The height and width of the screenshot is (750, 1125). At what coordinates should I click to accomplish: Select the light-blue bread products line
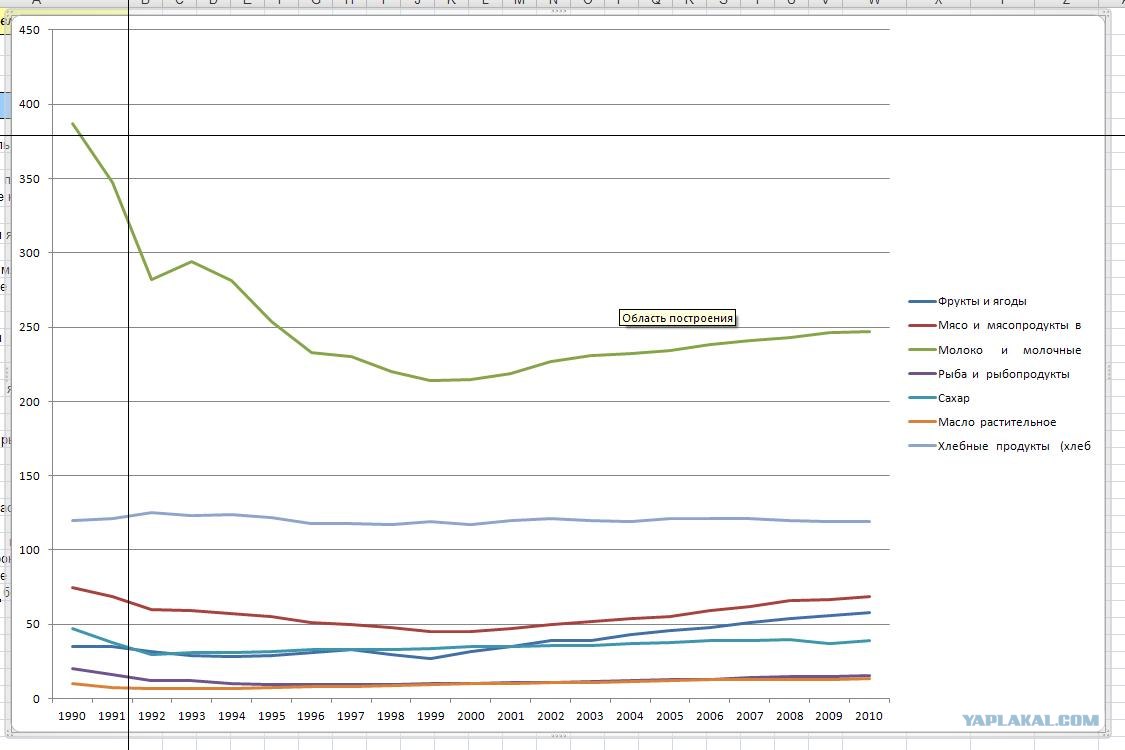470,524
